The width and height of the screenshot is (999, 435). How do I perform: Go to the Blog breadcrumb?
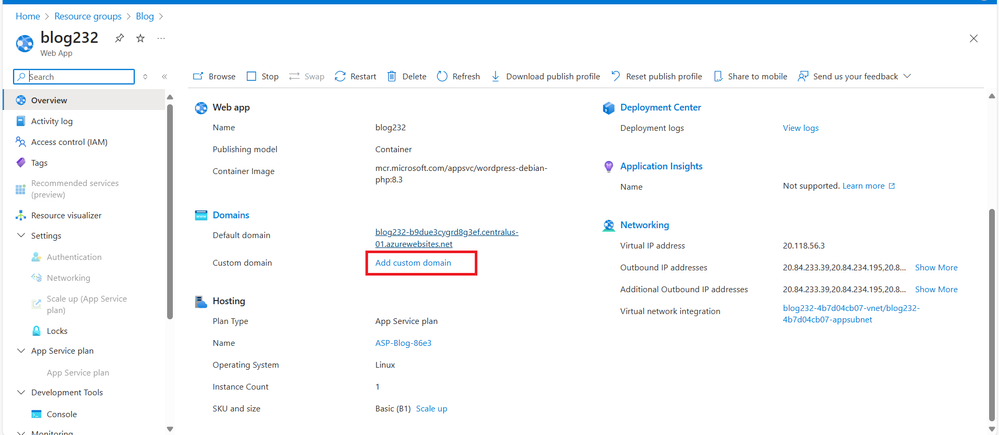coord(145,17)
